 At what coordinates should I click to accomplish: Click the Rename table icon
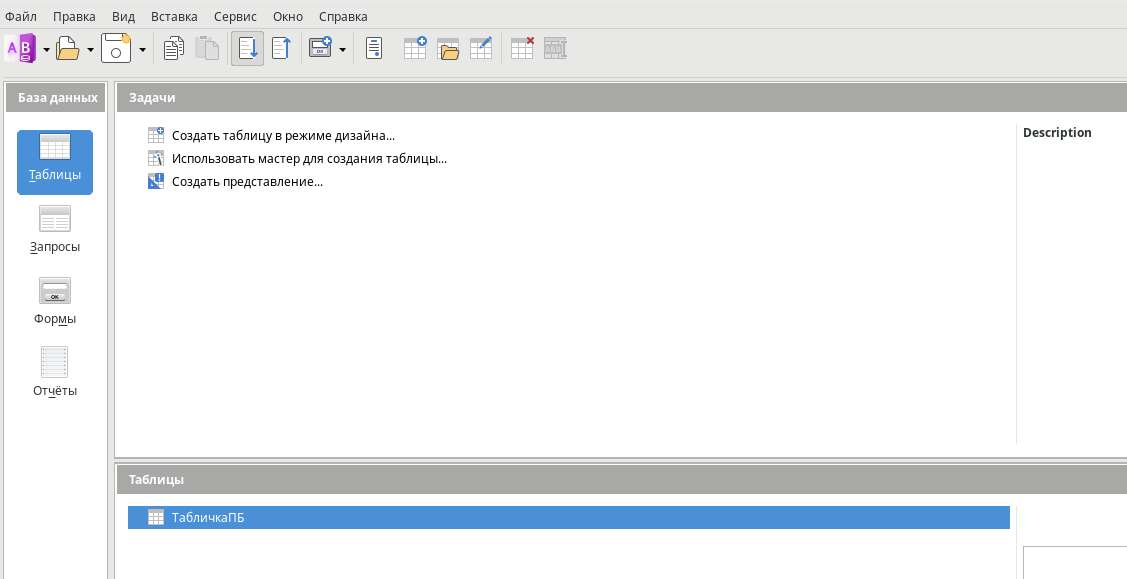pos(555,49)
